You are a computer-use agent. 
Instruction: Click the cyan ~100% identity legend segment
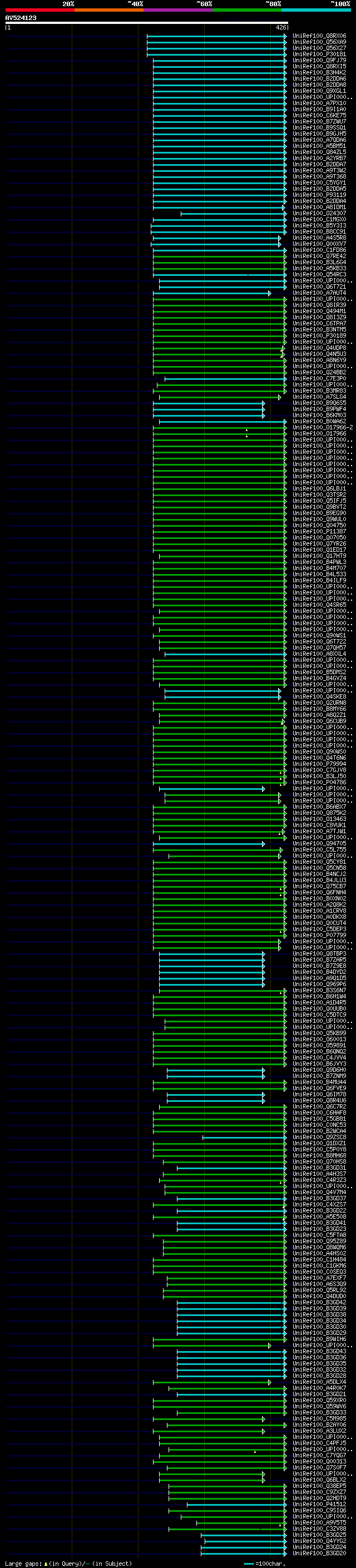click(x=317, y=10)
